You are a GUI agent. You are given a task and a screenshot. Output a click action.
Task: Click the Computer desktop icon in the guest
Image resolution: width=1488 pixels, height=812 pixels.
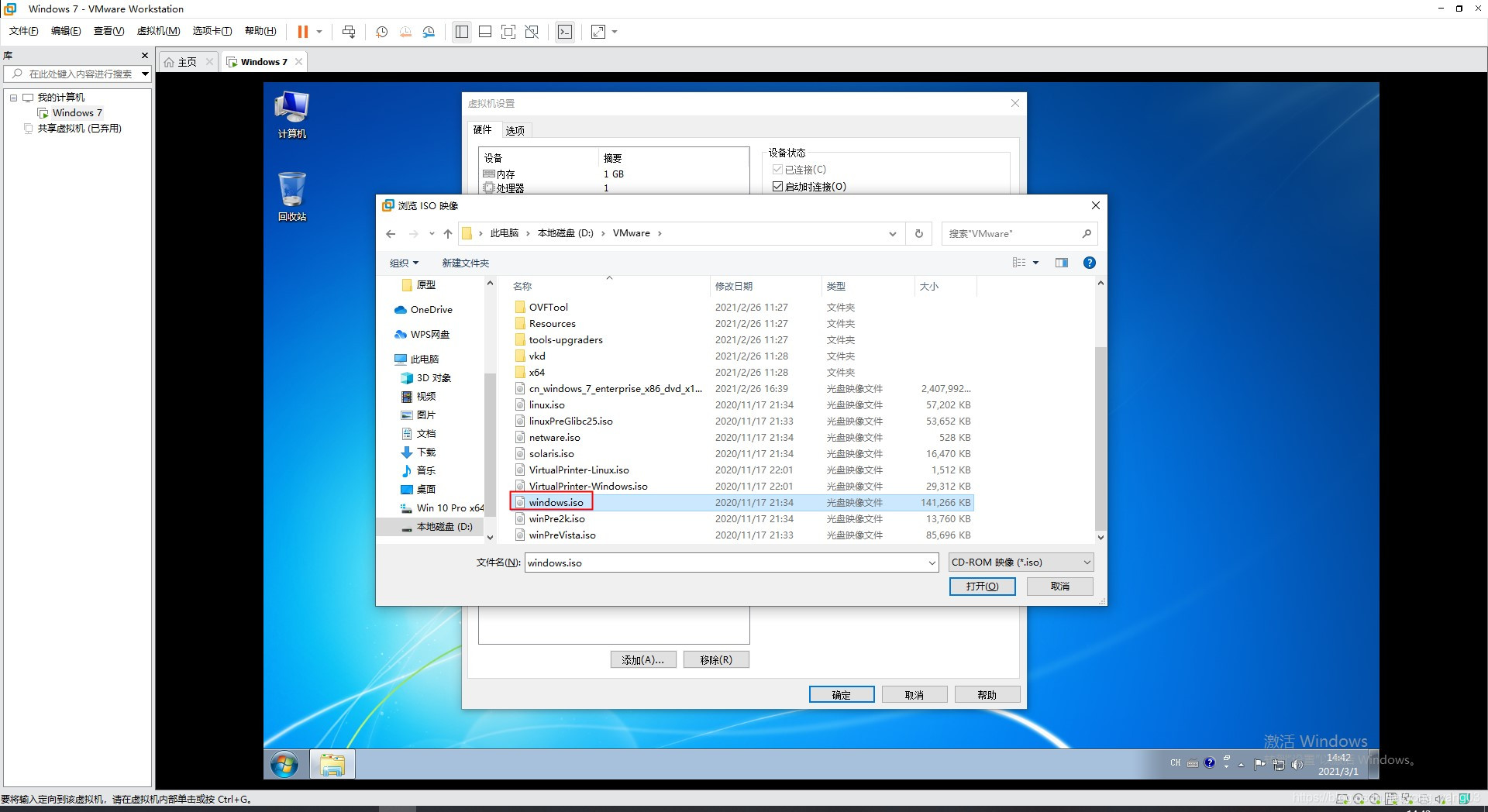[291, 115]
